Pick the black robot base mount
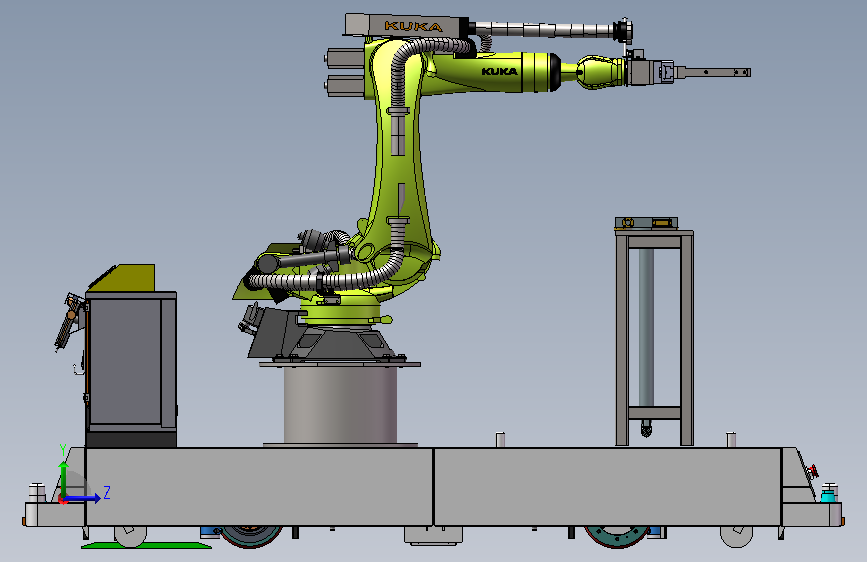The height and width of the screenshot is (562, 867). point(332,343)
